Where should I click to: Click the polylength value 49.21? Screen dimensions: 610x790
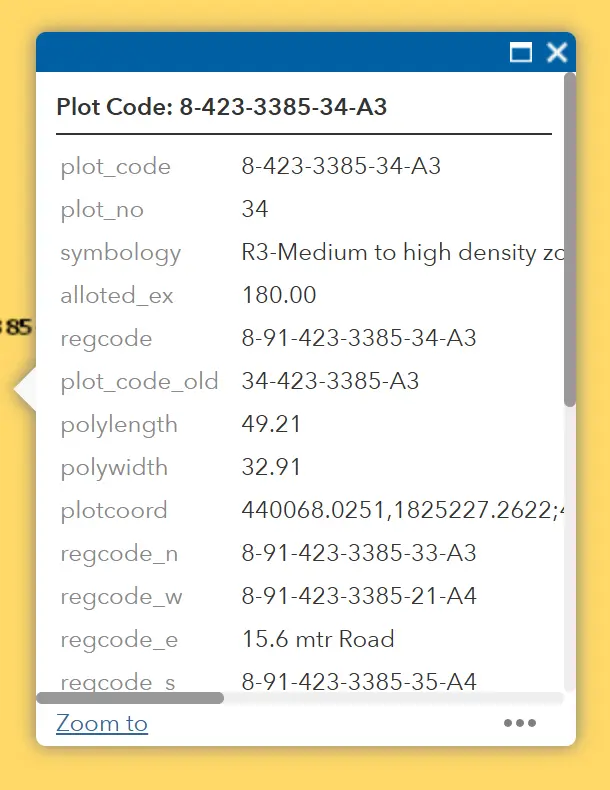click(271, 424)
